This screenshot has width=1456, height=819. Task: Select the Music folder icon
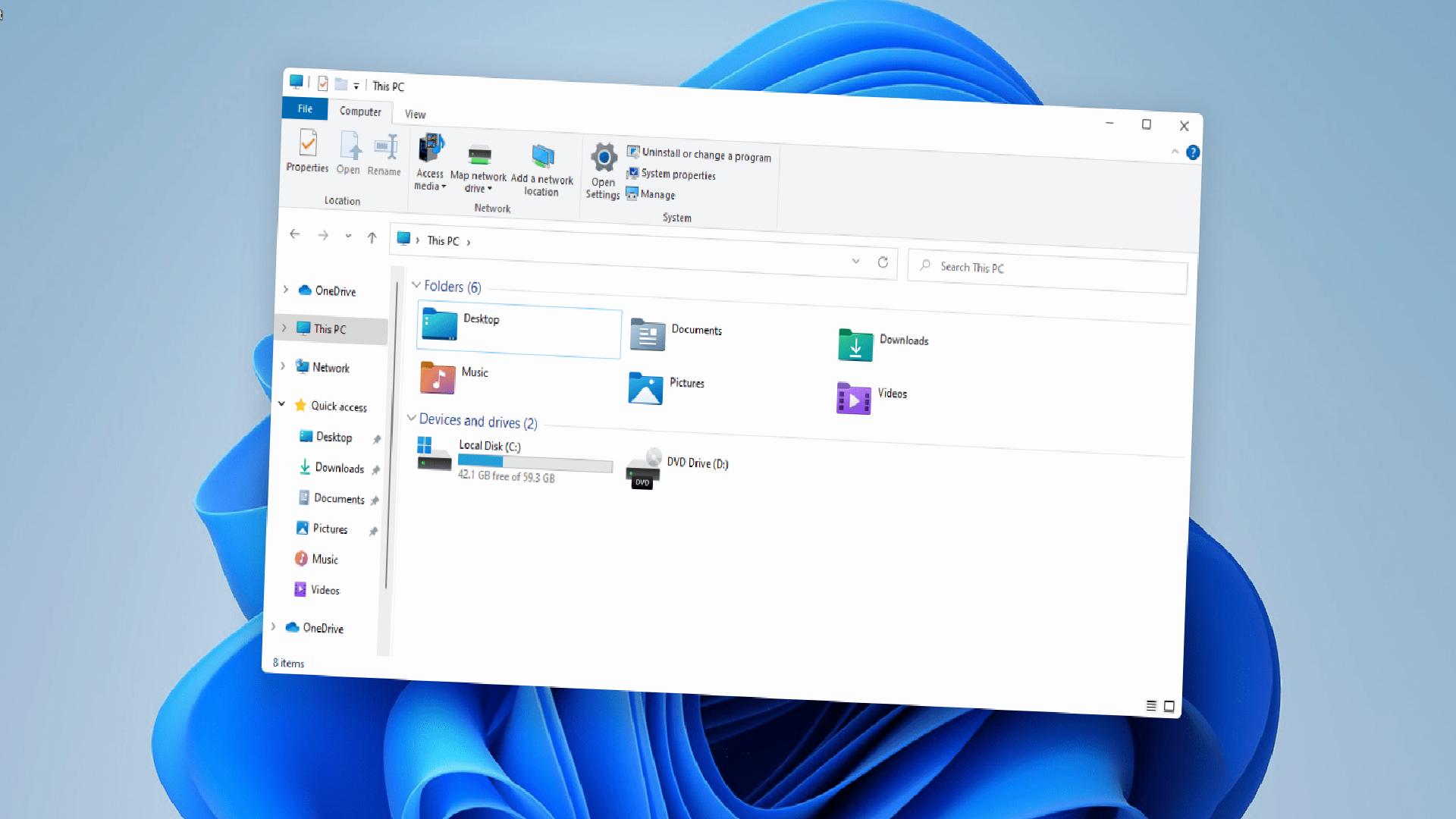click(x=438, y=377)
